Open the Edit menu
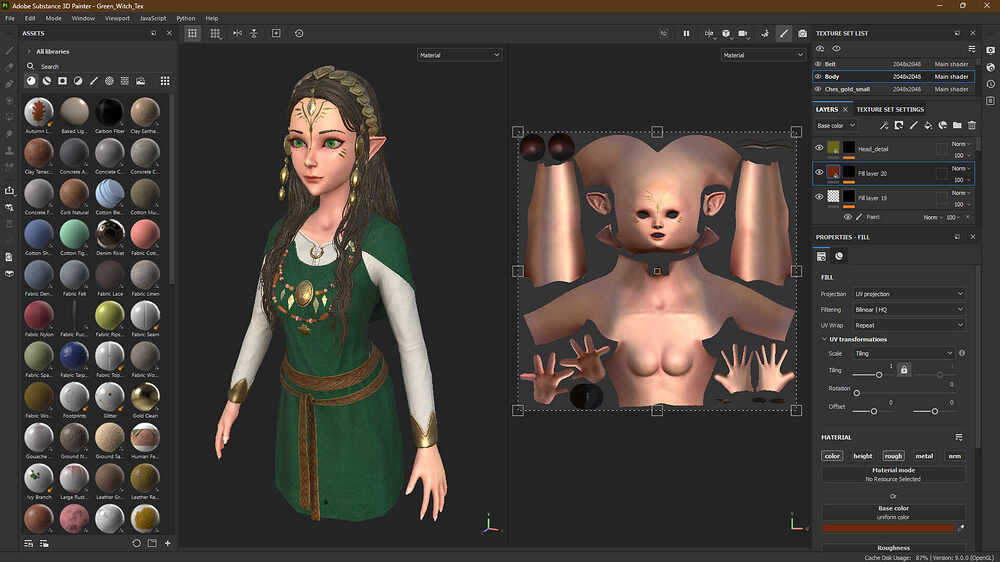This screenshot has height=562, width=1000. [30, 18]
